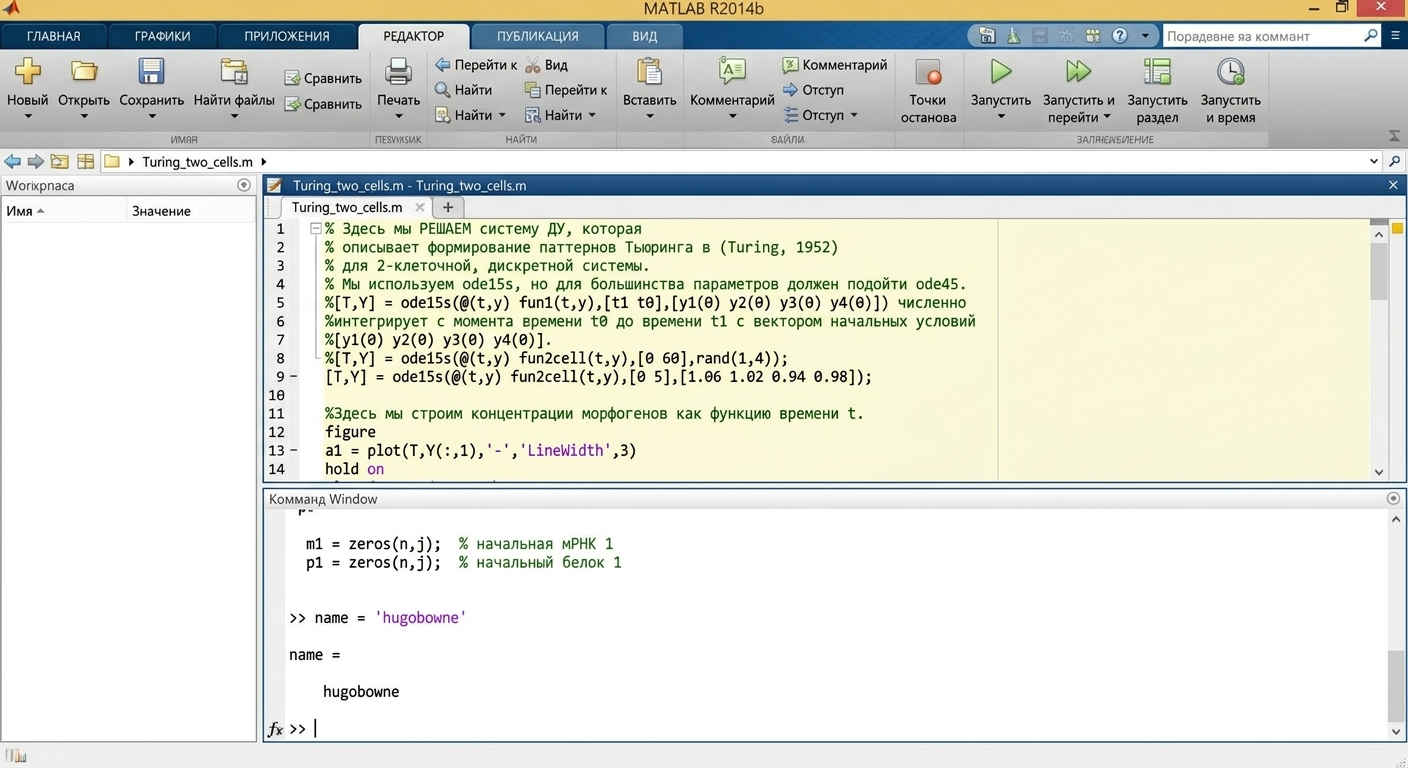Image resolution: width=1408 pixels, height=768 pixels.
Task: Close the Turing_two_cells.m file tab
Action: [x=420, y=208]
